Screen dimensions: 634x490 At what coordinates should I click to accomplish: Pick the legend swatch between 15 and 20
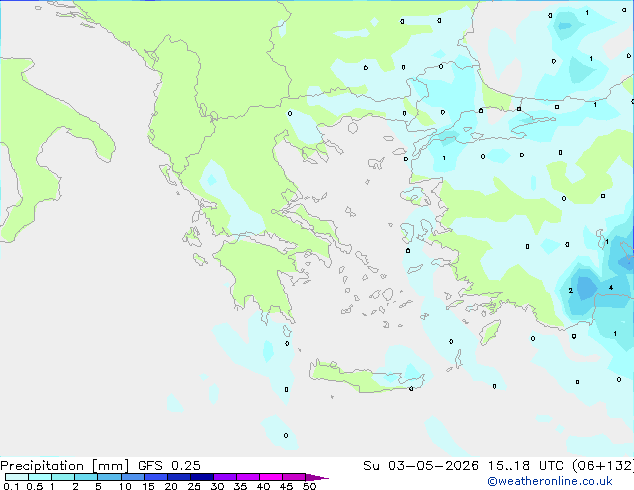pos(155,477)
